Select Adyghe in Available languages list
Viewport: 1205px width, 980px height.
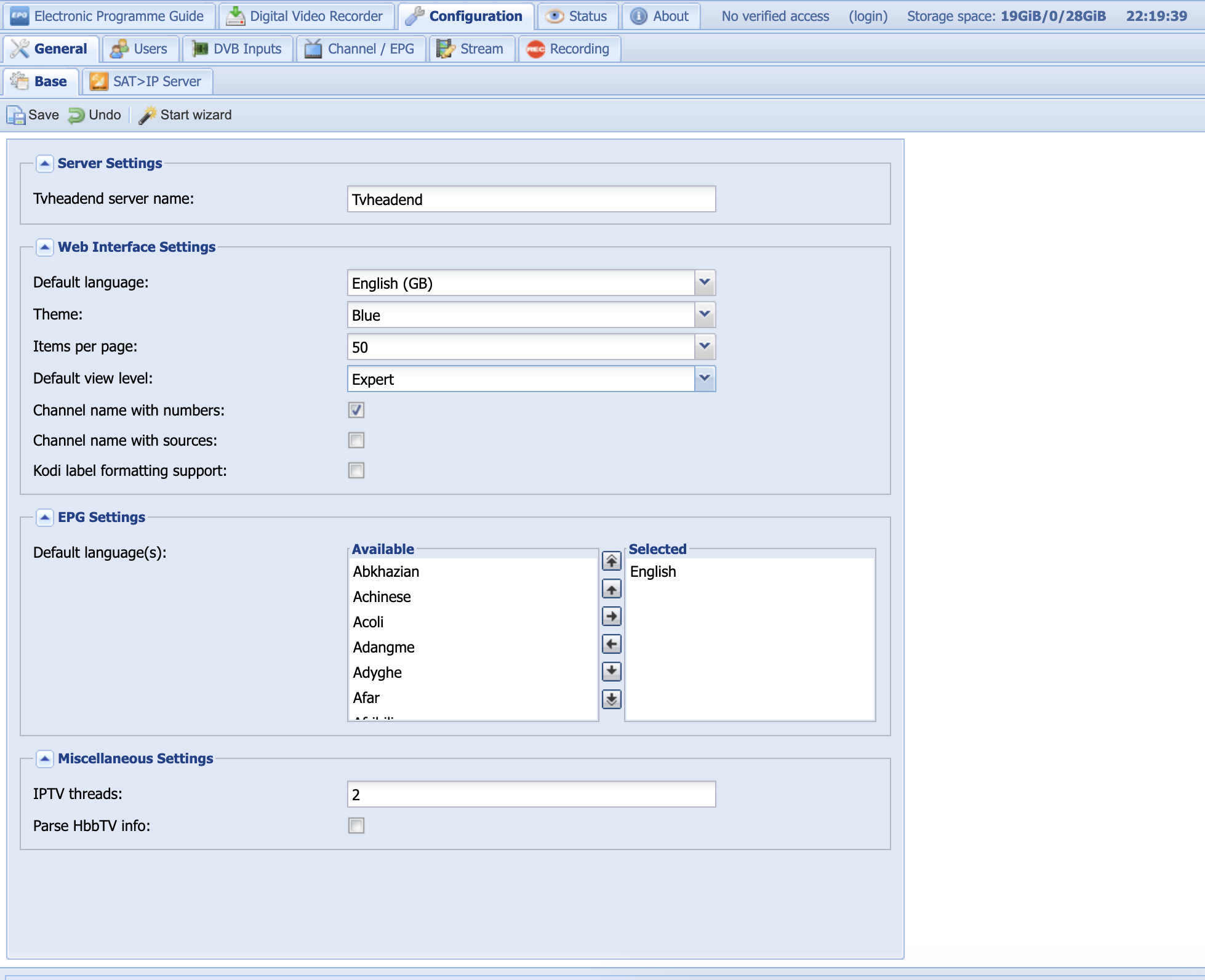[x=377, y=672]
